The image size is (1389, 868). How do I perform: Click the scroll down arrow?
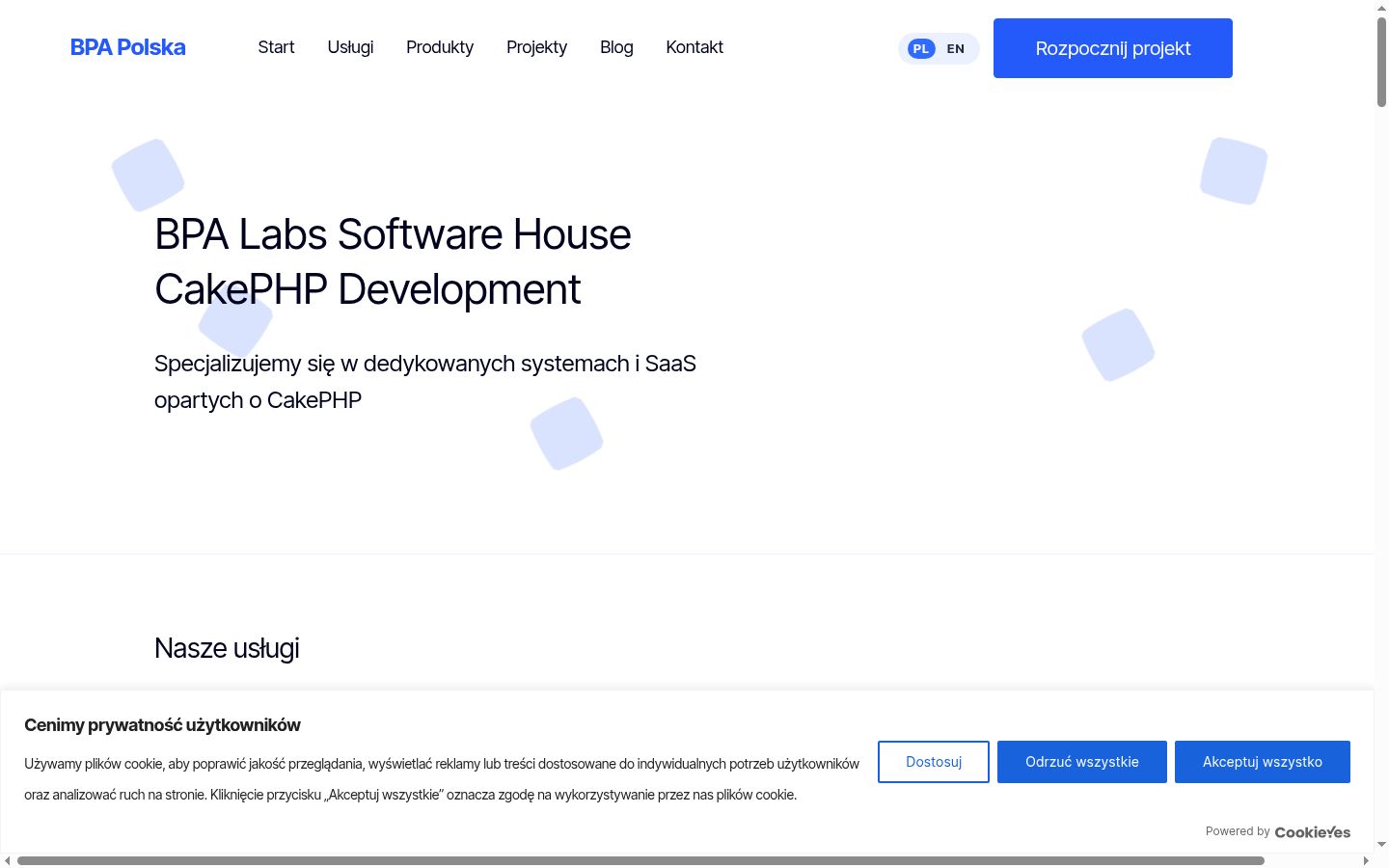[x=1382, y=846]
